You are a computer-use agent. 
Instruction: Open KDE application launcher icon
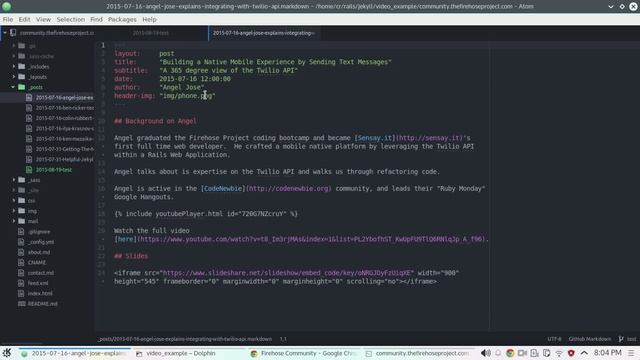7,353
